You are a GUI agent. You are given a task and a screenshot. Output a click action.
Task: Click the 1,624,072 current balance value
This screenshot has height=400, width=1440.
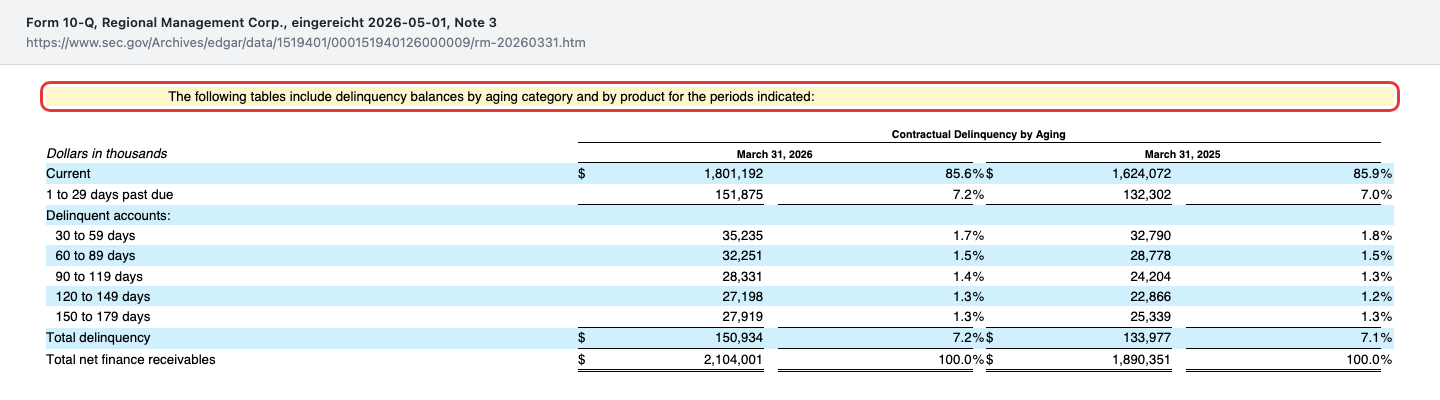pos(1141,174)
